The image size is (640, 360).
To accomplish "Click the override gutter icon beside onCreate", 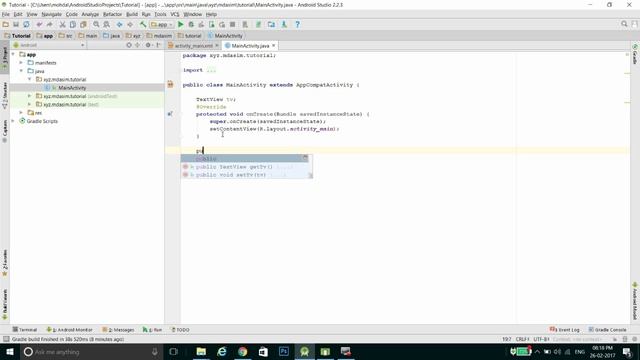I will [170, 114].
